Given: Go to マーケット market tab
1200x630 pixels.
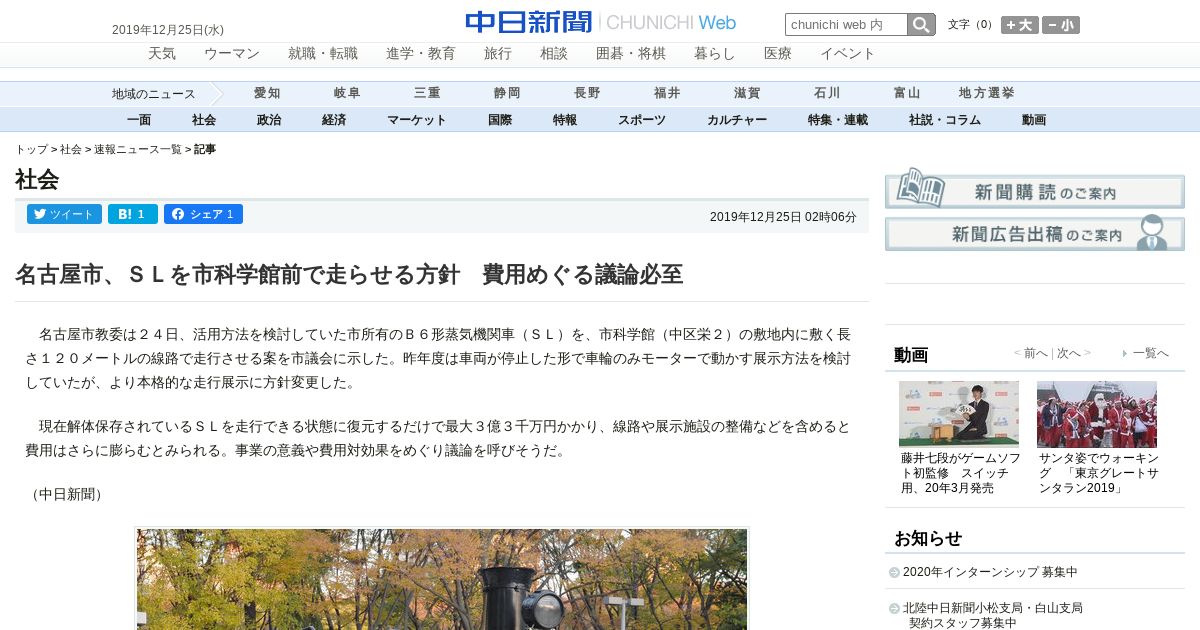Looking at the screenshot, I should pos(417,120).
